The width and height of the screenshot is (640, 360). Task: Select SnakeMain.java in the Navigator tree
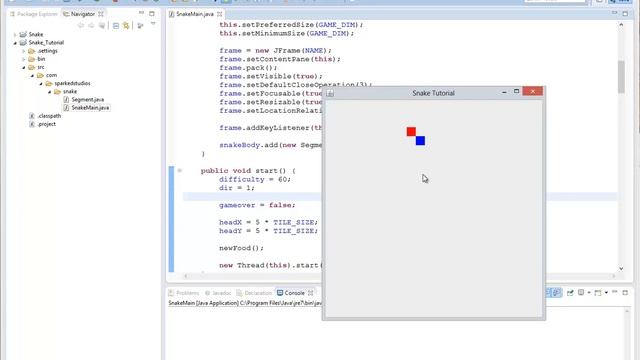pyautogui.click(x=86, y=108)
